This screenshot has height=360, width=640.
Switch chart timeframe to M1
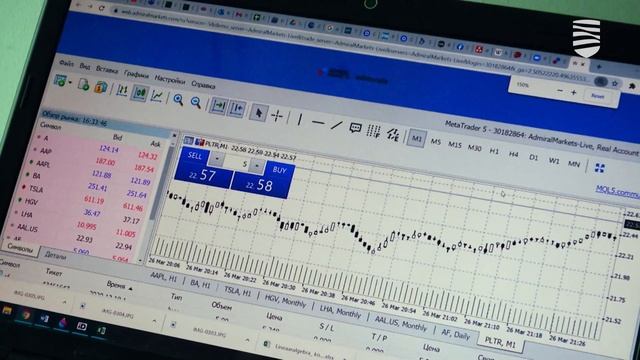(416, 138)
